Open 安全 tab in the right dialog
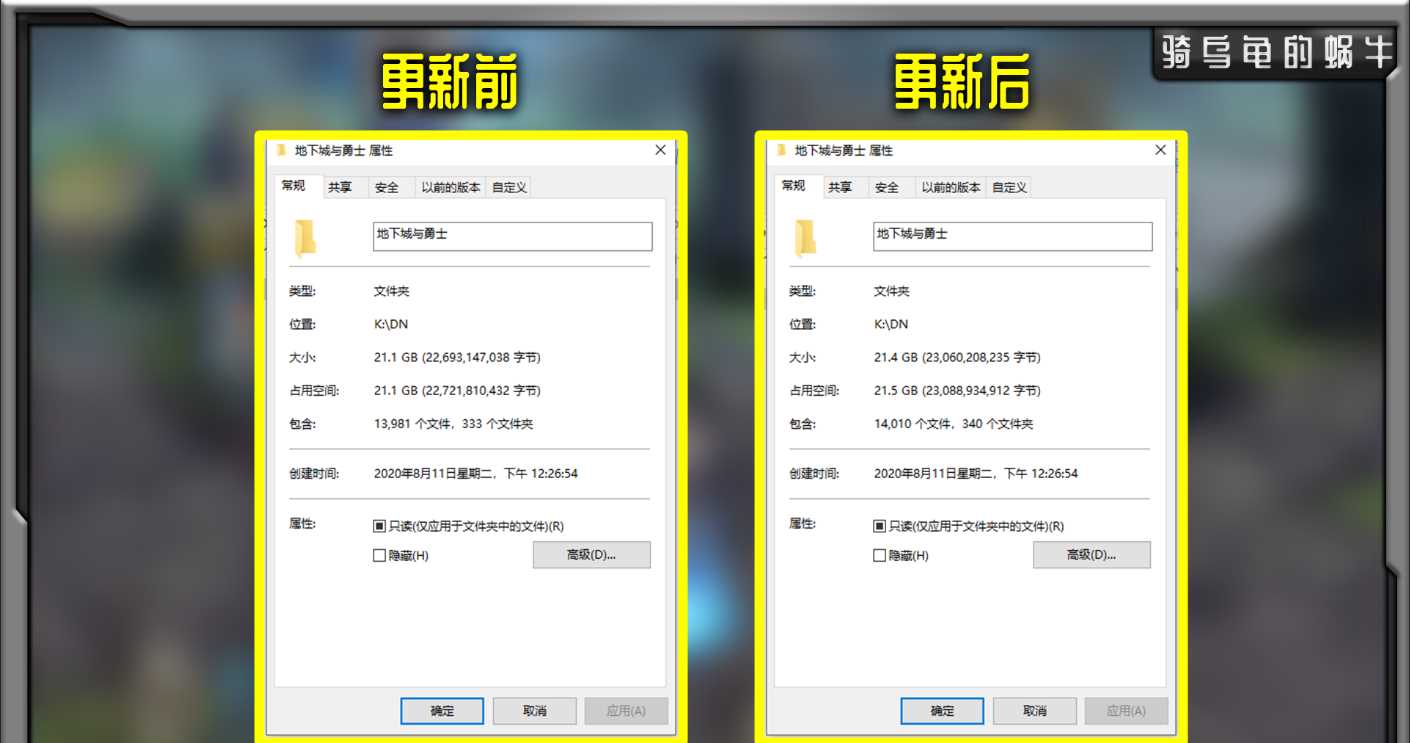 pos(887,187)
